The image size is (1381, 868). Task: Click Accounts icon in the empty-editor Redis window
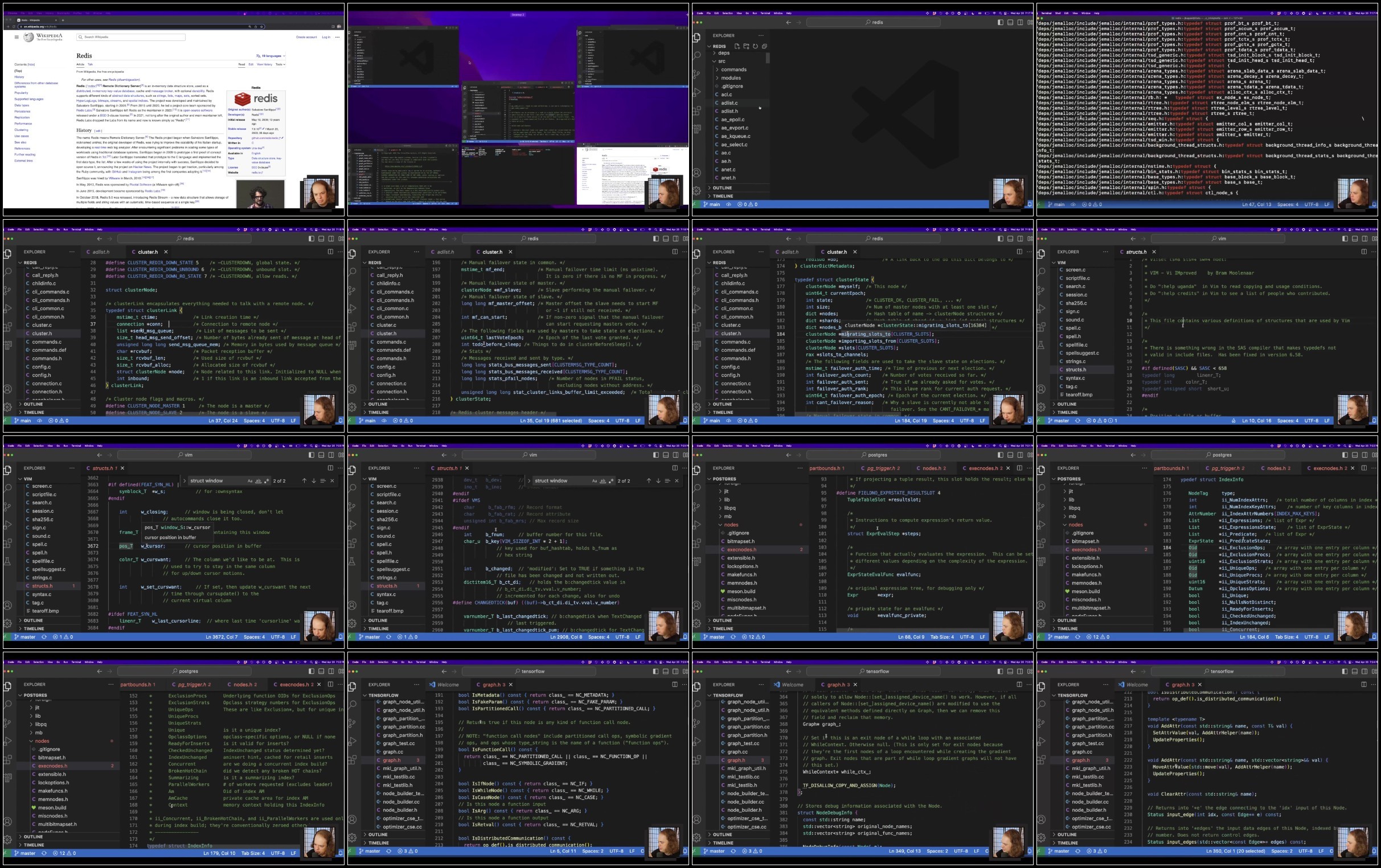697,172
